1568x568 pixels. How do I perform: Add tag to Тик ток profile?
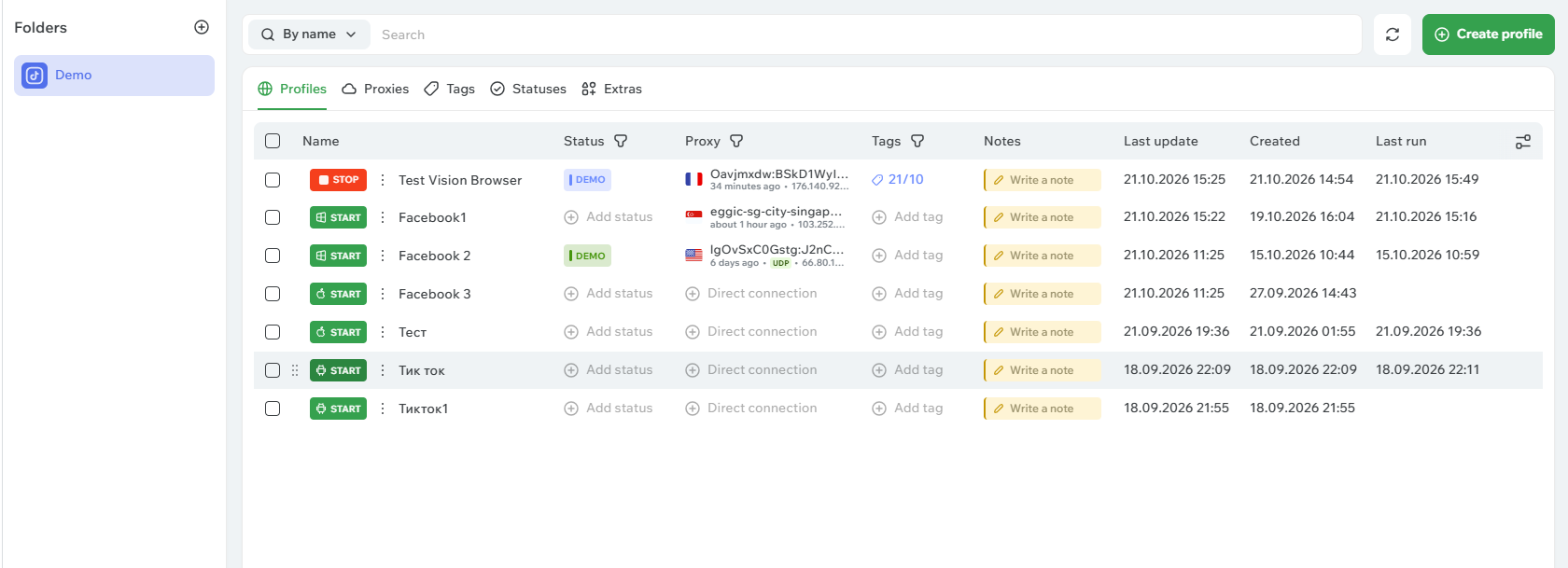[907, 370]
